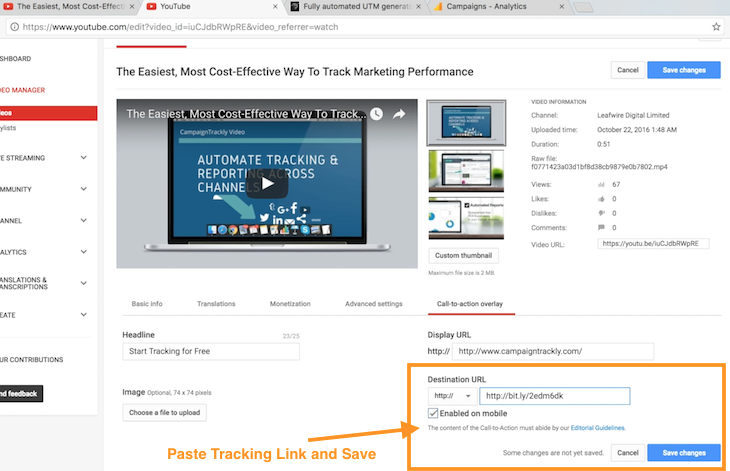Switch to the Campaigns - Analytics browser tab
This screenshot has width=730, height=471.
coord(497,7)
